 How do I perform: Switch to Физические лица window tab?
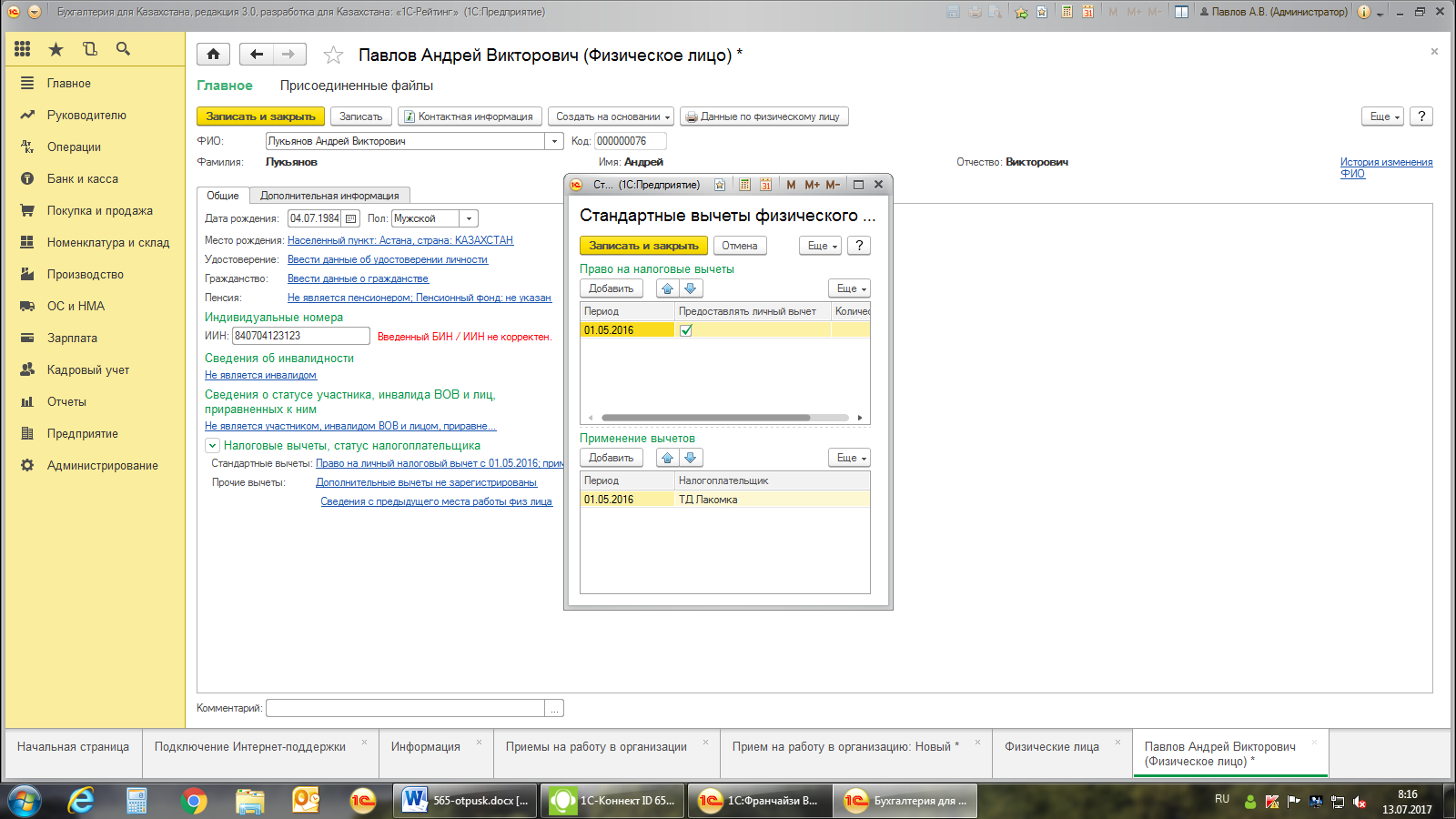1052,746
